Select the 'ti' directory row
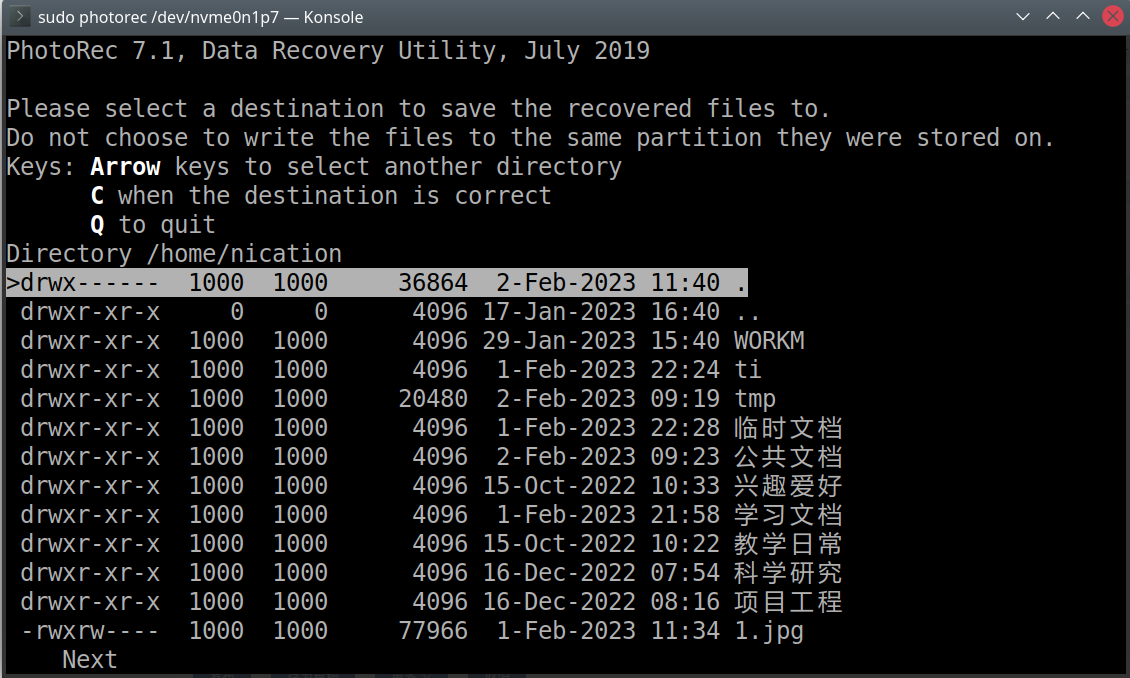Screen dimensions: 1130x678 391,370
